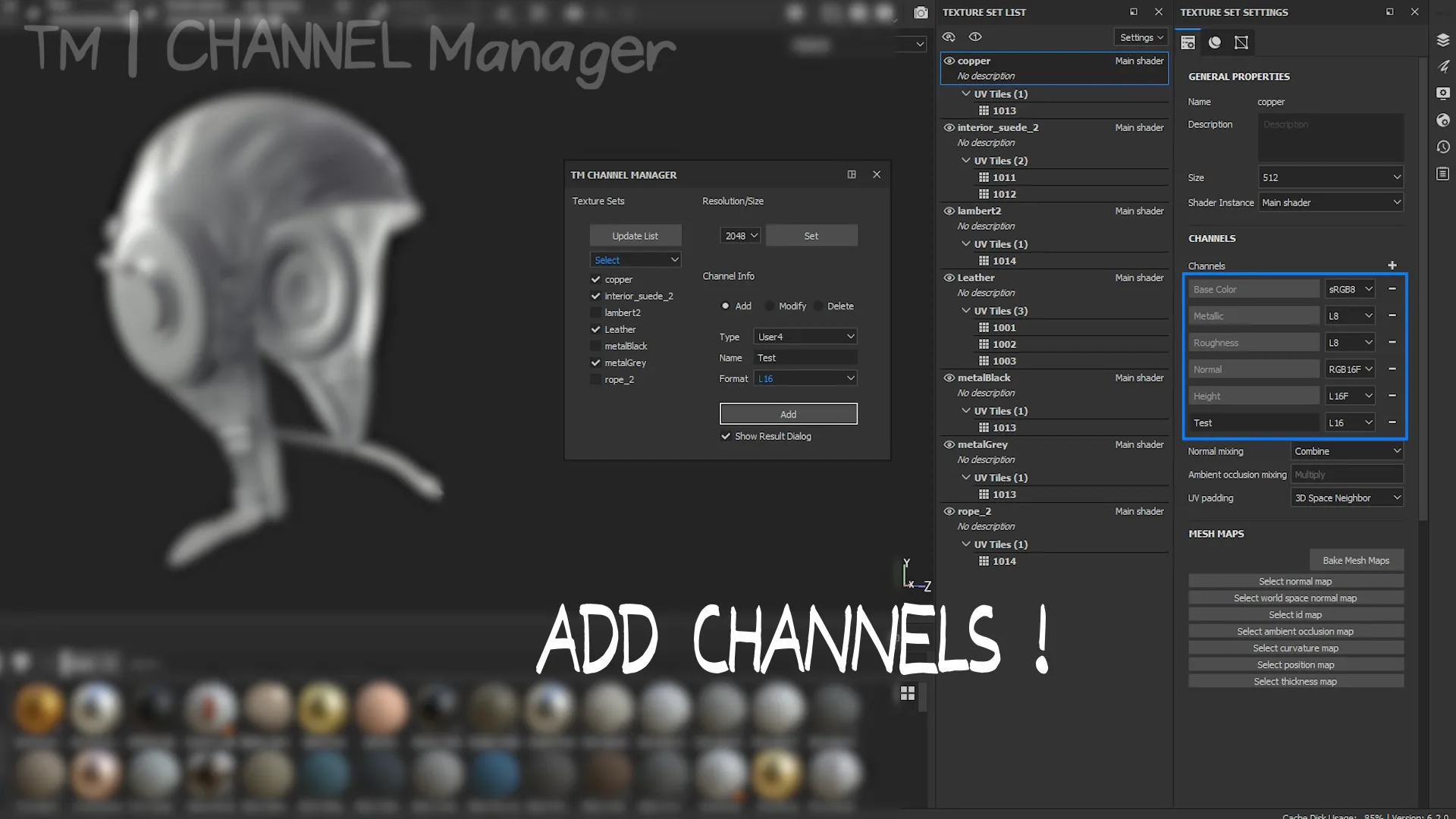1456x819 pixels.
Task: Check the lambert2 texture set checkbox
Action: coord(596,312)
